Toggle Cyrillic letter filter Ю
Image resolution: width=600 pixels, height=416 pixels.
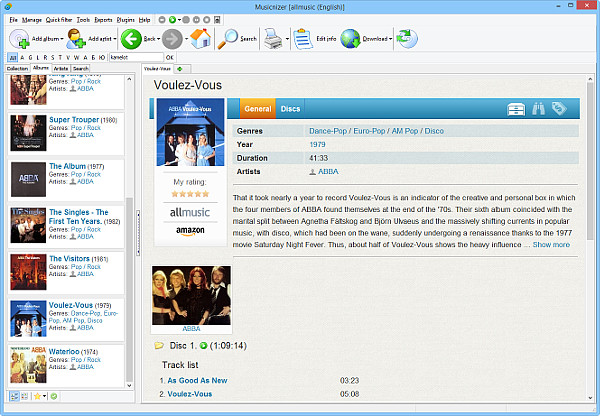[x=102, y=57]
